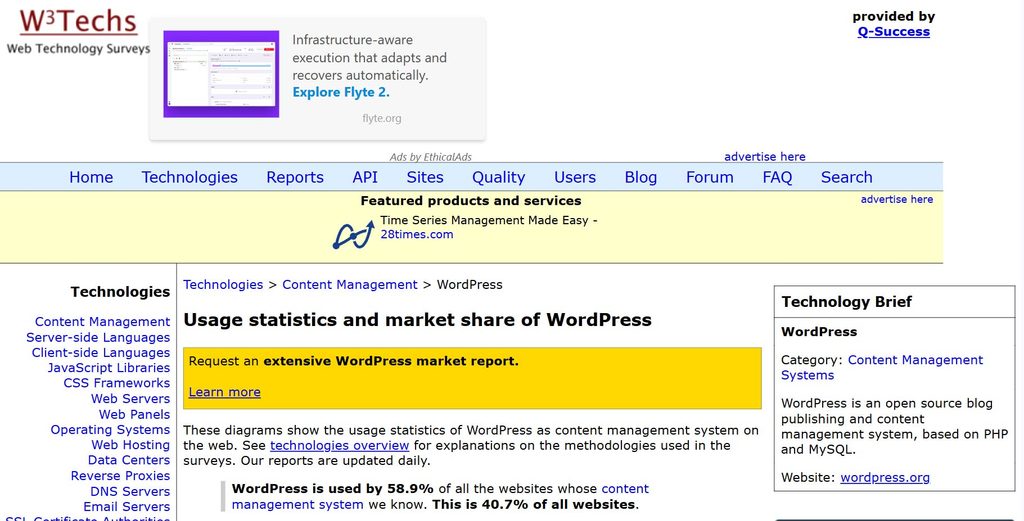Viewport: 1024px width, 521px height.
Task: Click the Technologies breadcrumb link
Action: coord(223,285)
